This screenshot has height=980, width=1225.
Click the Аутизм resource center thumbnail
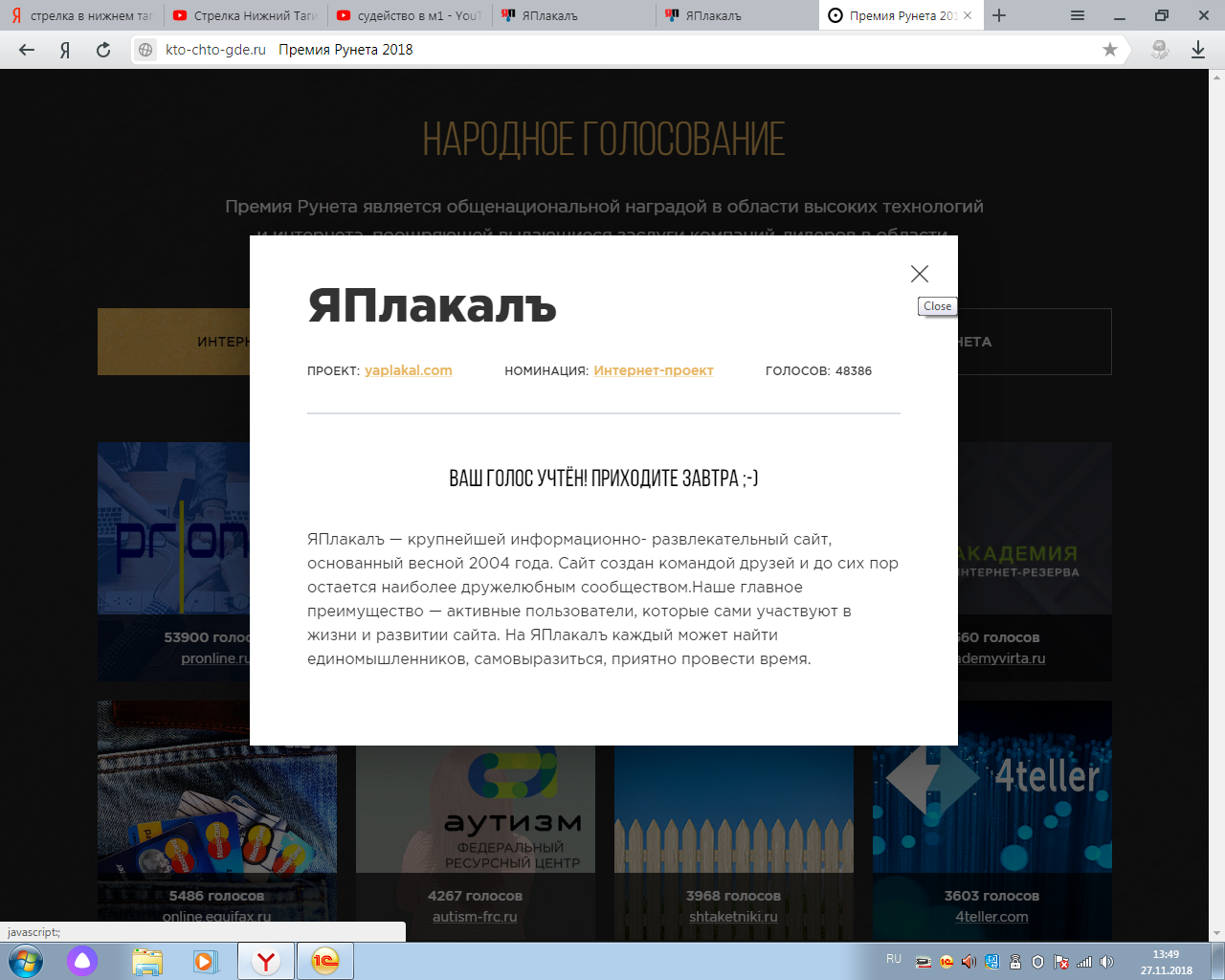point(476,809)
